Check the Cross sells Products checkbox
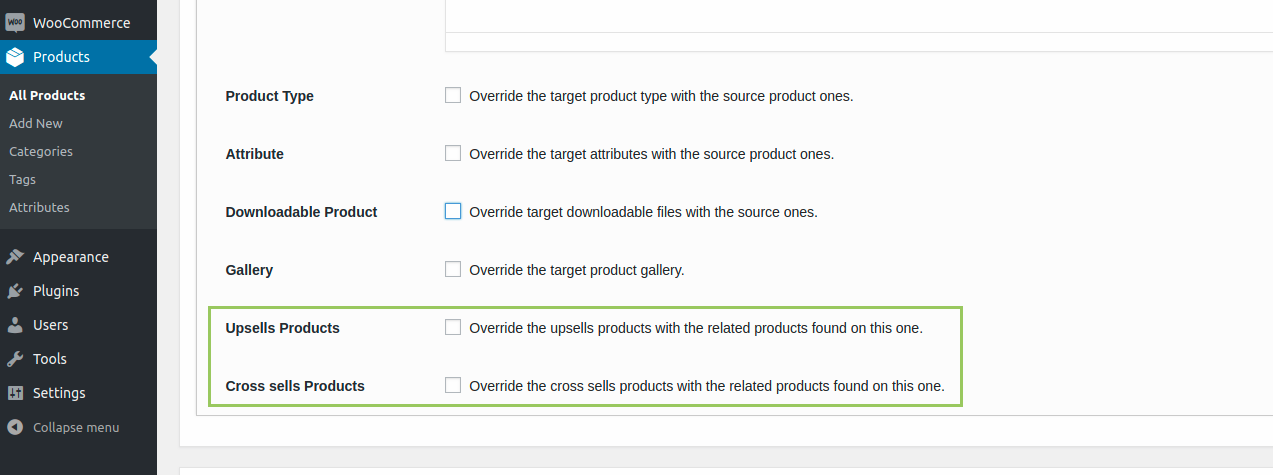 [453, 386]
